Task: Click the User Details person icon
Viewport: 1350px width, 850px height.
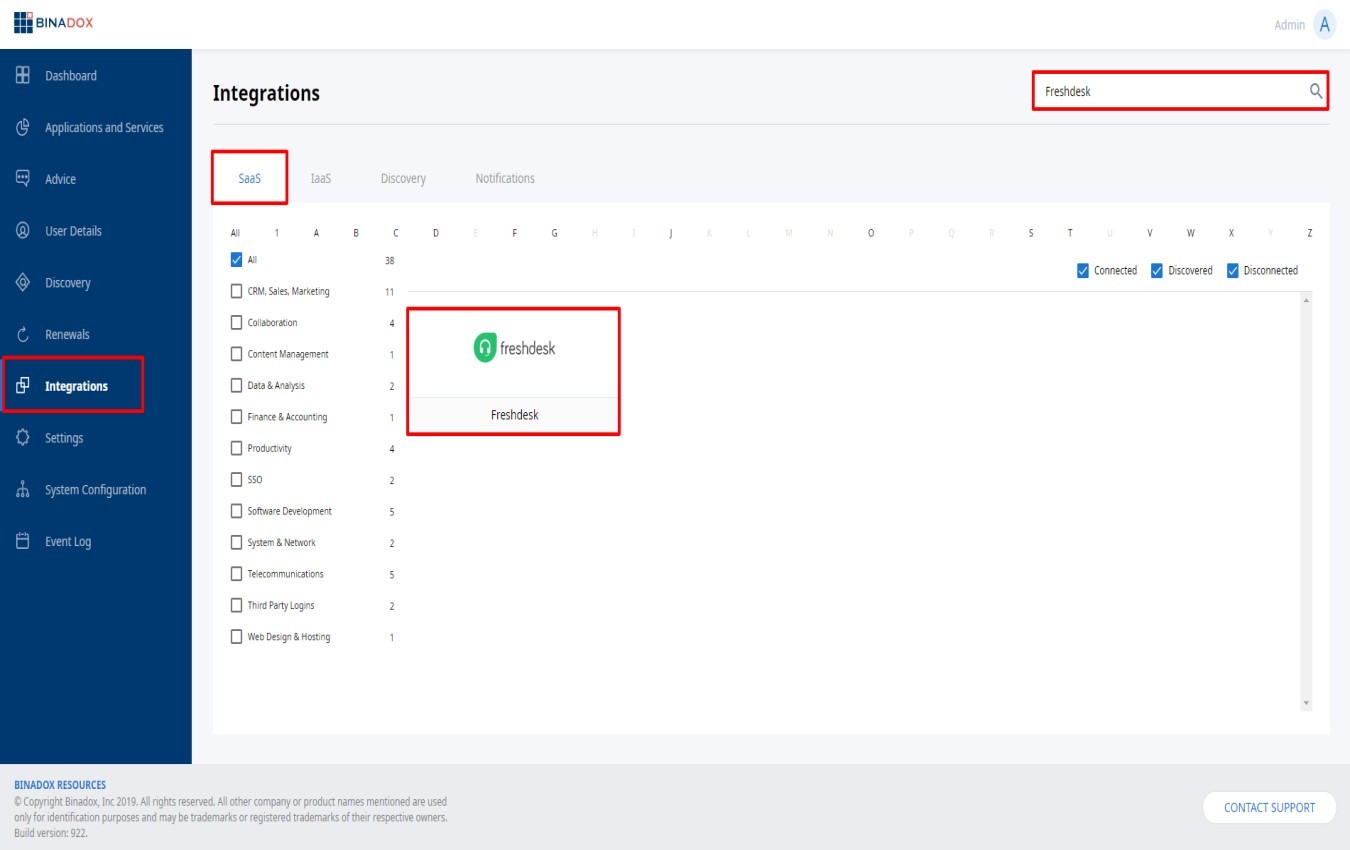Action: tap(23, 230)
